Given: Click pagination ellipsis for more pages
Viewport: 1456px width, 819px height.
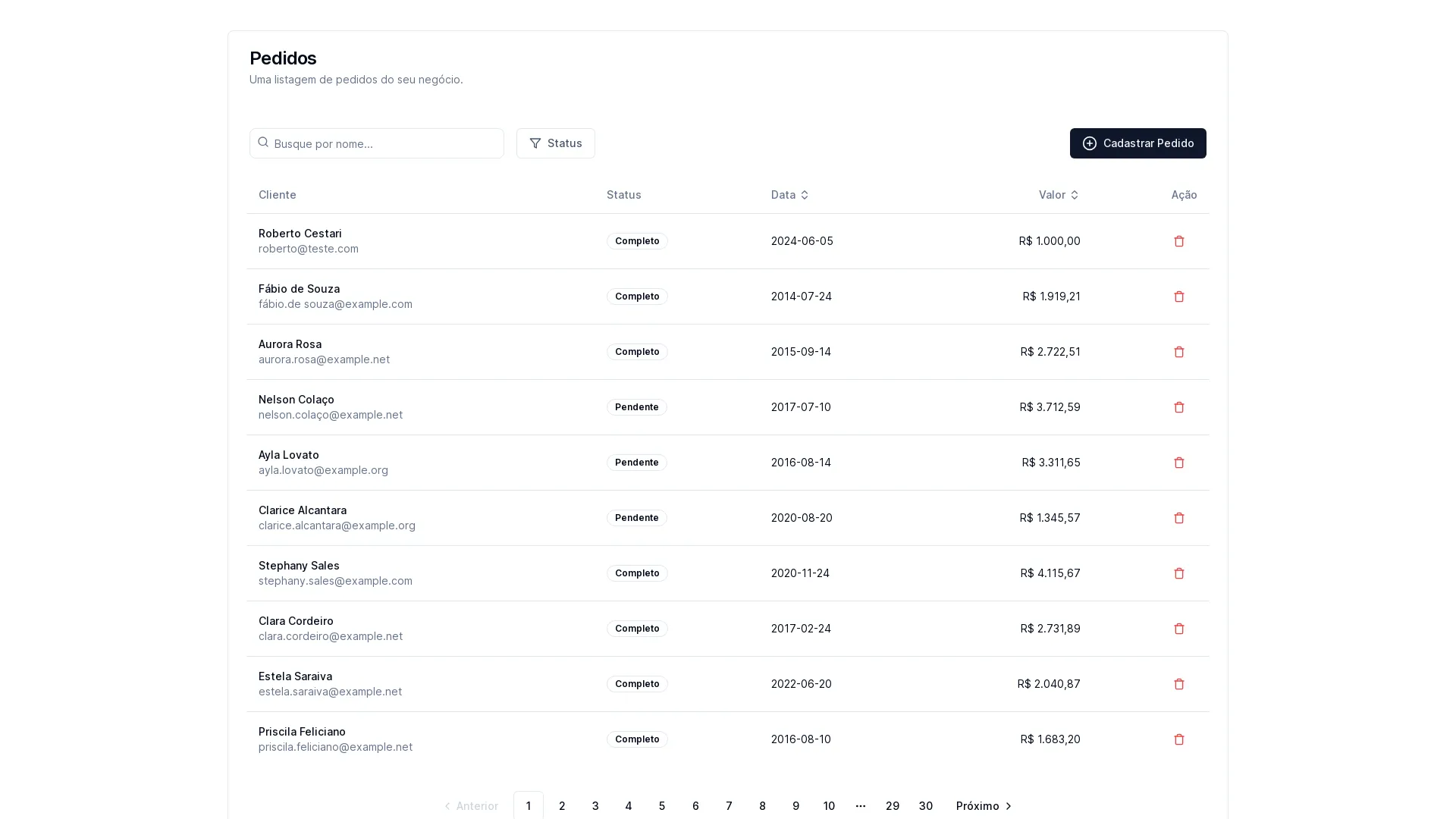Looking at the screenshot, I should point(860,805).
